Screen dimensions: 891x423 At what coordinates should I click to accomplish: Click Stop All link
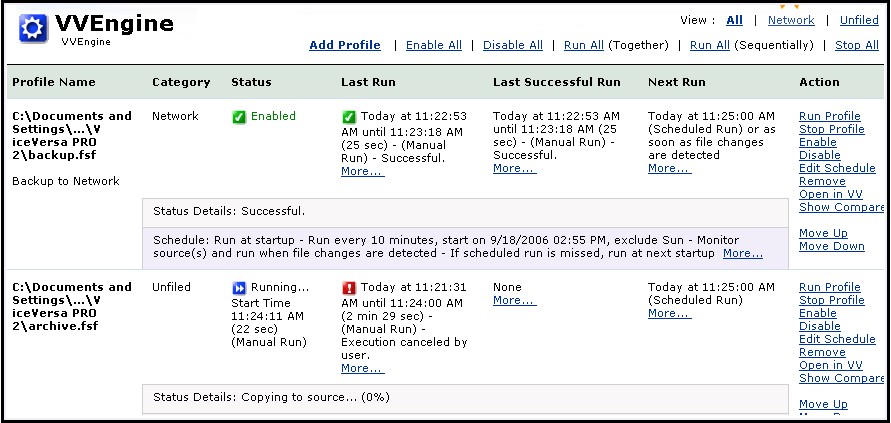[857, 45]
